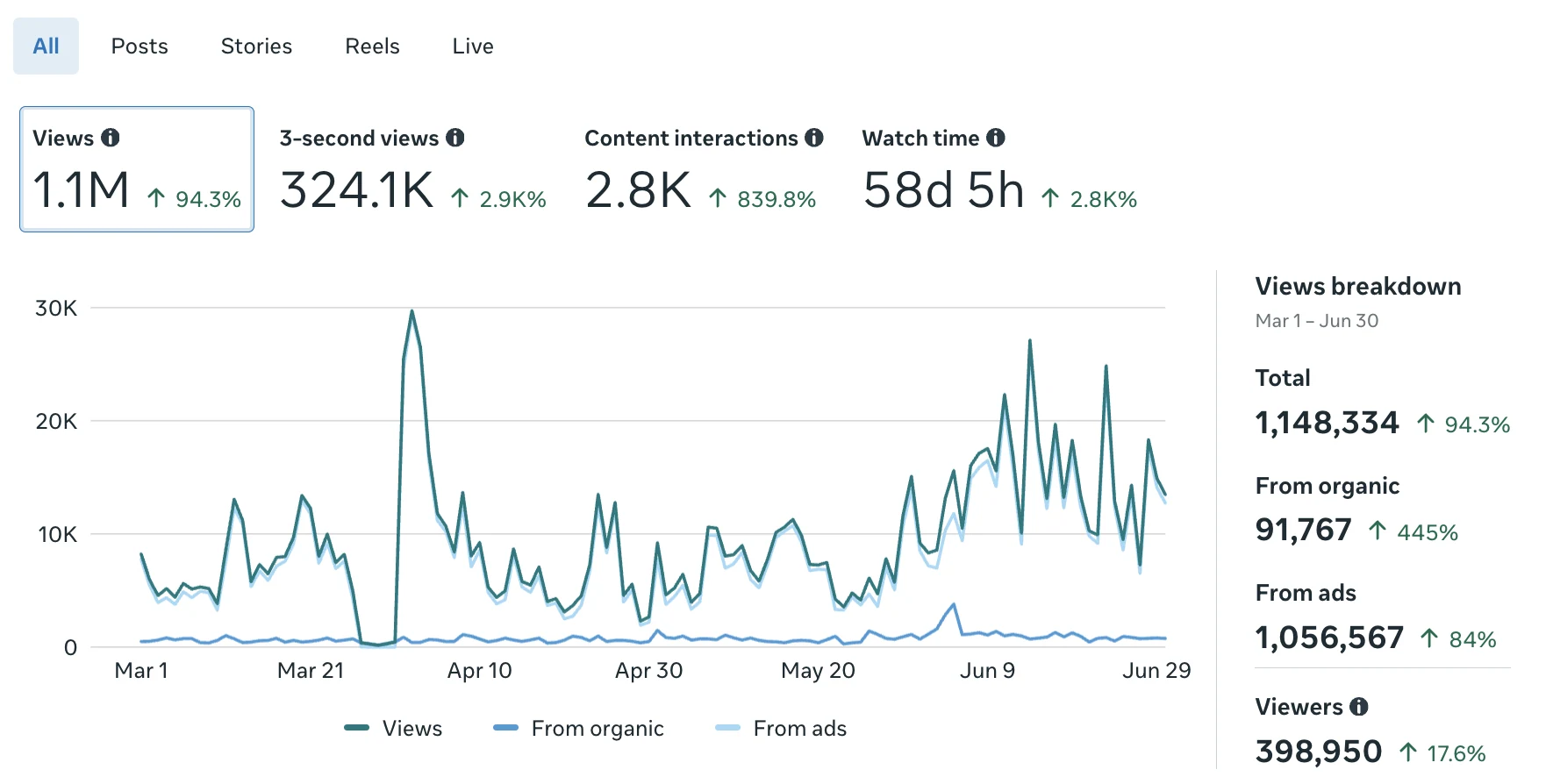
Task: Click the 2.8K% change on Watch time
Action: coord(1089,199)
